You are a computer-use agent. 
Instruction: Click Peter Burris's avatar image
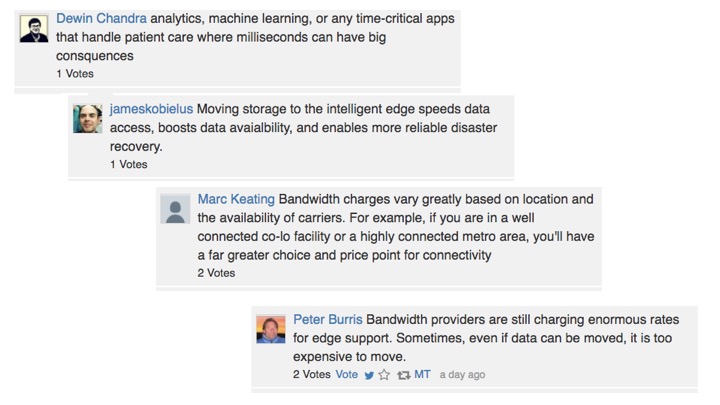[x=270, y=329]
